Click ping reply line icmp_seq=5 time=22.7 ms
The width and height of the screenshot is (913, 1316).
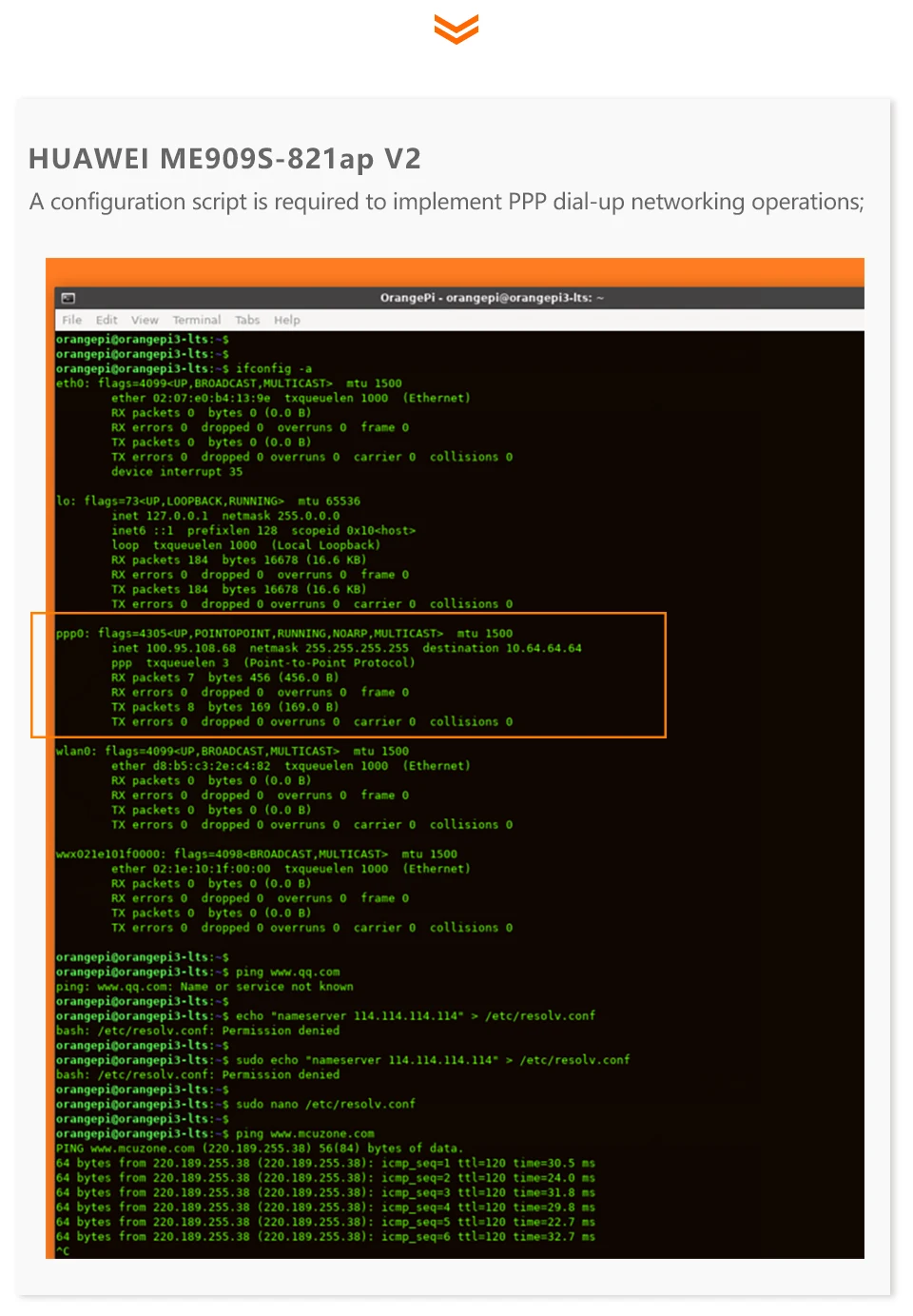(325, 1223)
